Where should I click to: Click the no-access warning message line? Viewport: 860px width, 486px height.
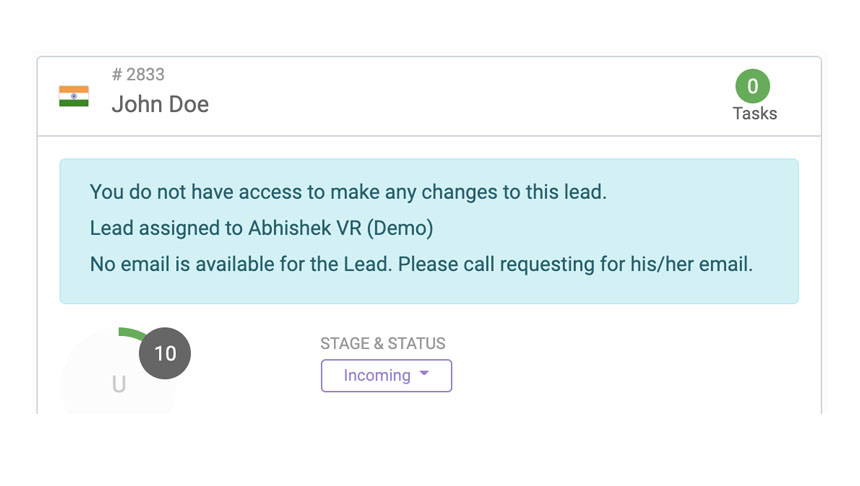[348, 192]
